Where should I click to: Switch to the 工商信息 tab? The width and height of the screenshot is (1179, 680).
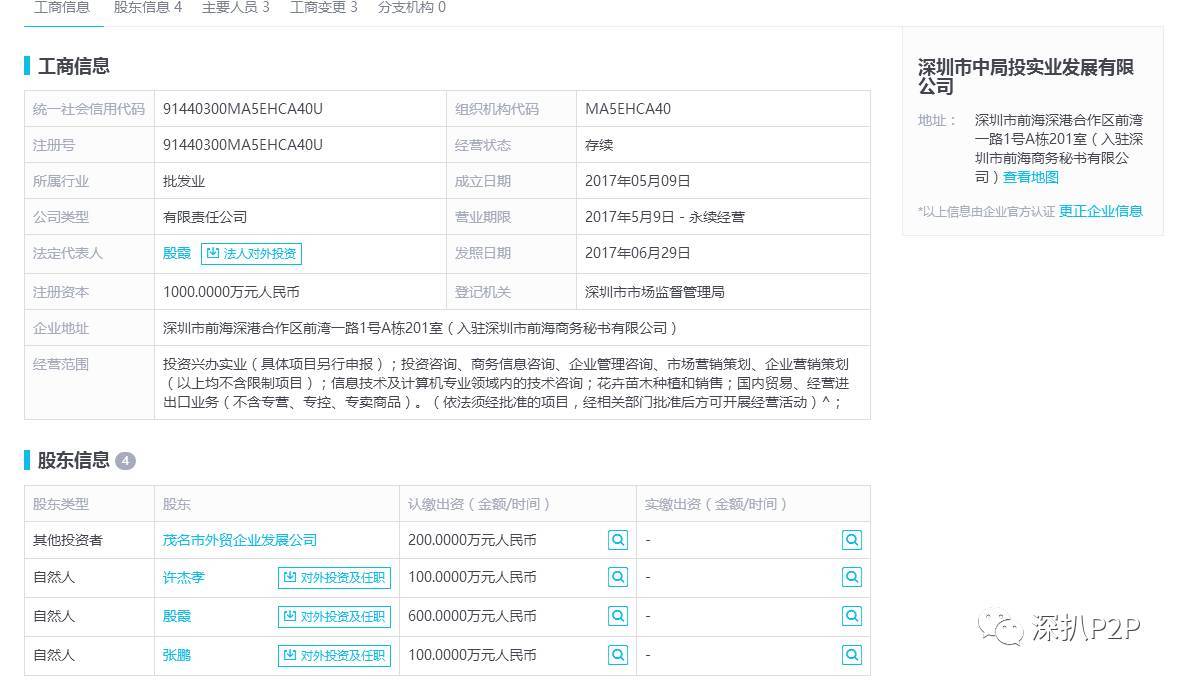coord(62,8)
